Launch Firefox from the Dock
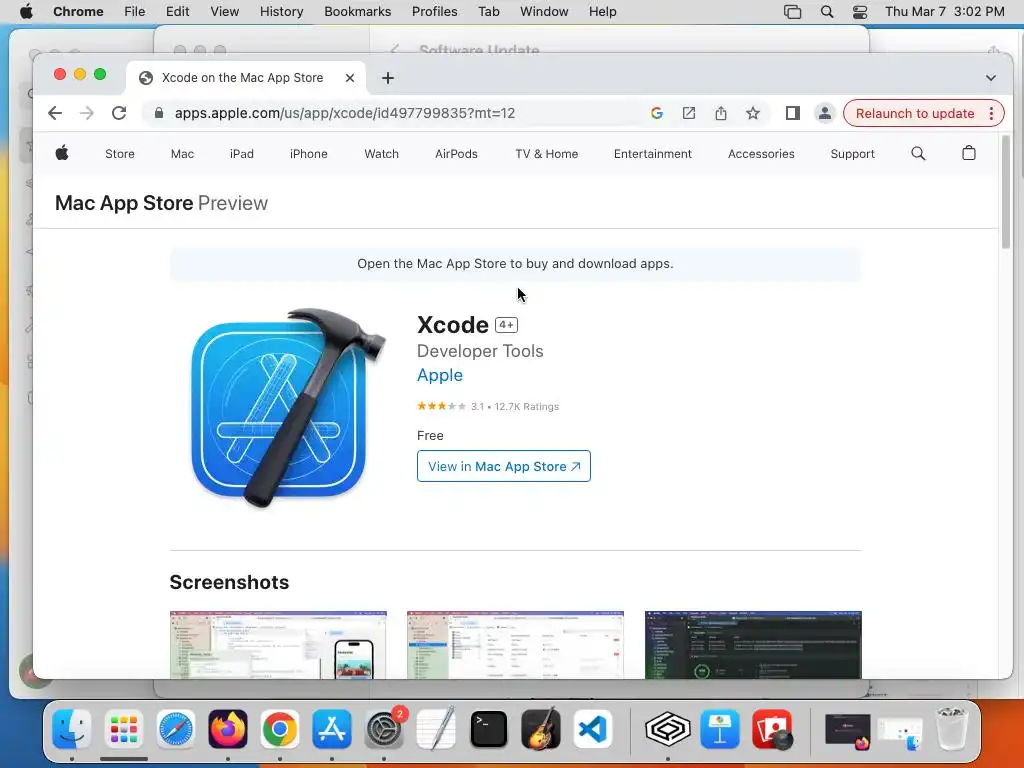1024x768 pixels. point(228,729)
